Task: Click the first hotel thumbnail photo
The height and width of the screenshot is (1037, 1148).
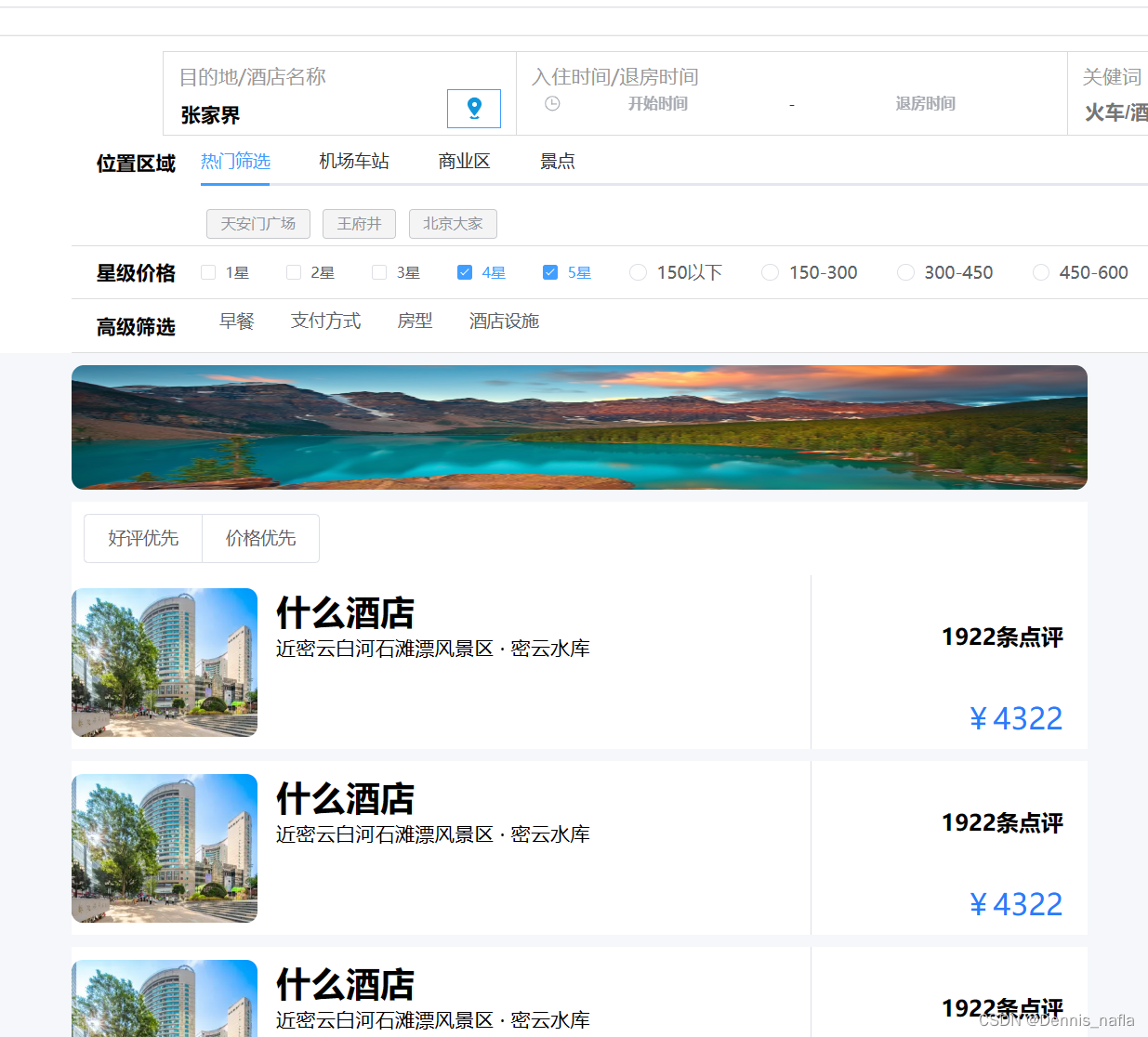Action: 164,663
